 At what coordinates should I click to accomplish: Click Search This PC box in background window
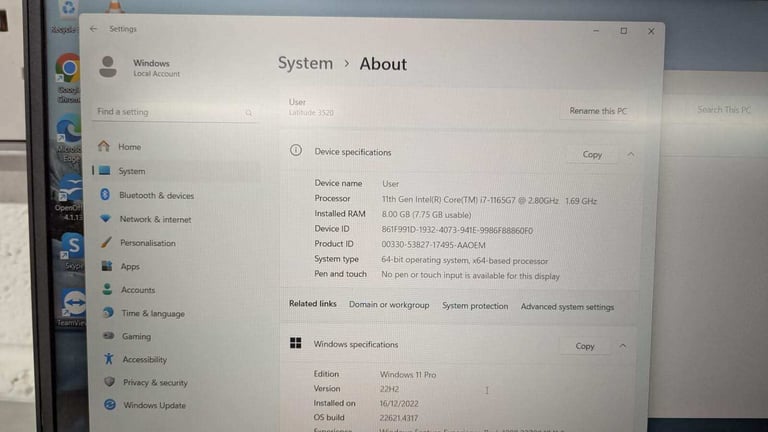[x=724, y=110]
